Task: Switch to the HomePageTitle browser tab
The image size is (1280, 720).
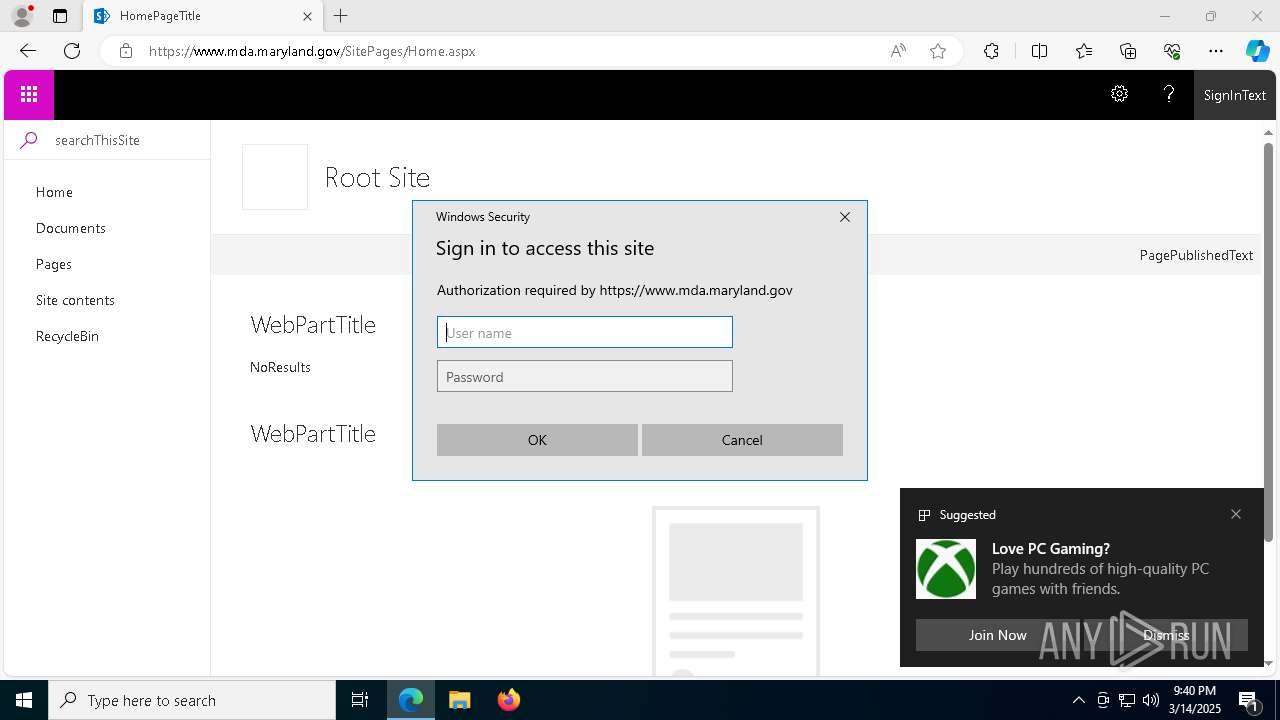Action: tap(201, 16)
